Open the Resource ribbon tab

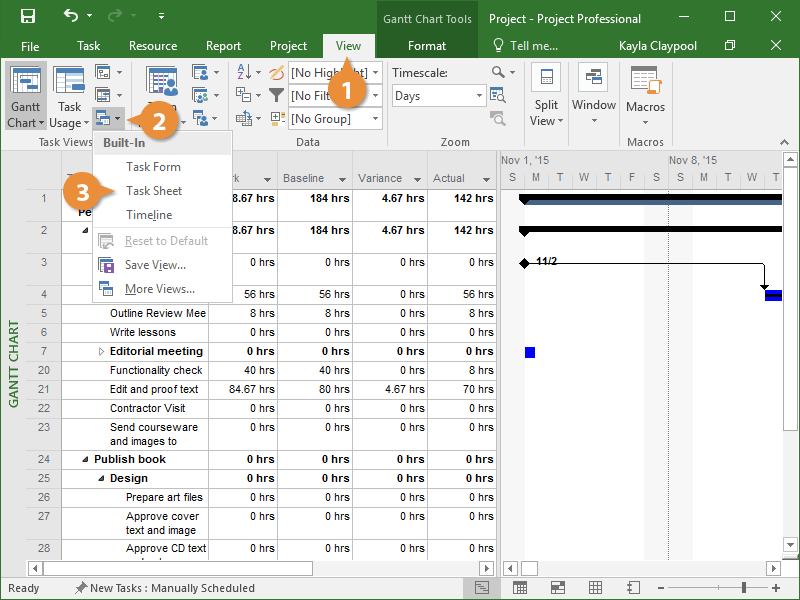click(x=153, y=46)
